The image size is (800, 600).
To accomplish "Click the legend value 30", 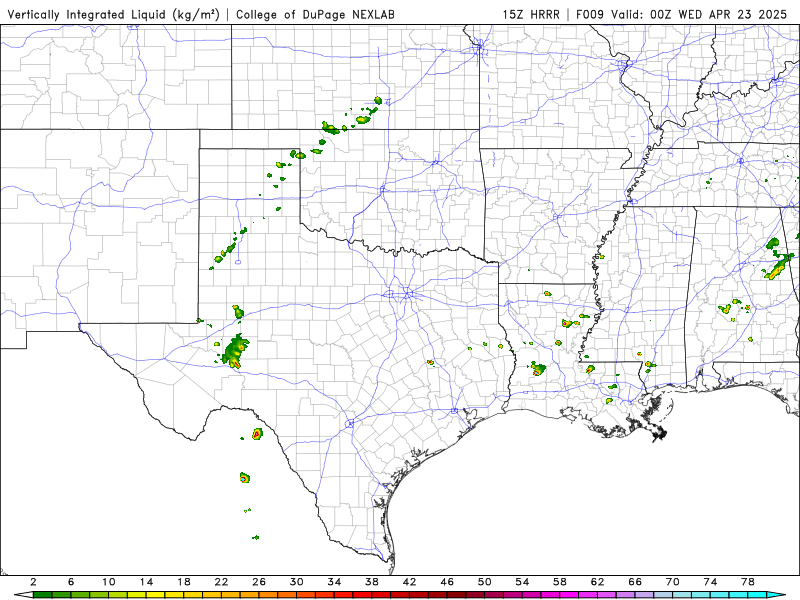I will (x=296, y=582).
